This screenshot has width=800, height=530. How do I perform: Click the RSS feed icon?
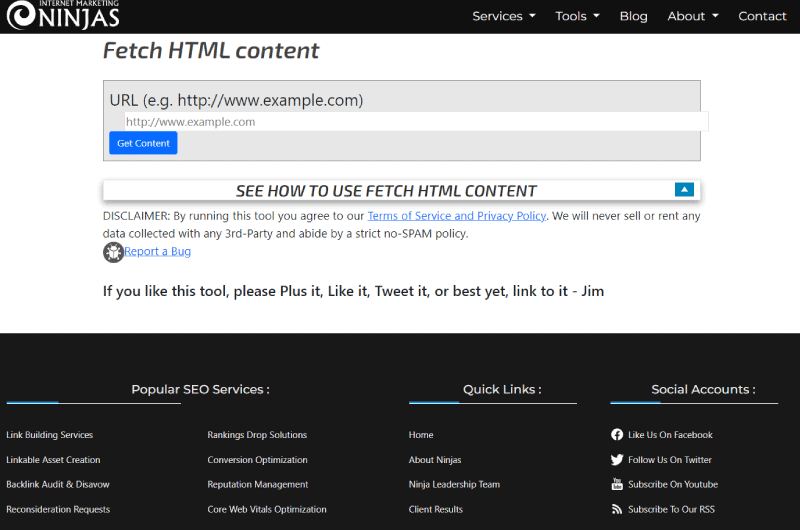(617, 509)
